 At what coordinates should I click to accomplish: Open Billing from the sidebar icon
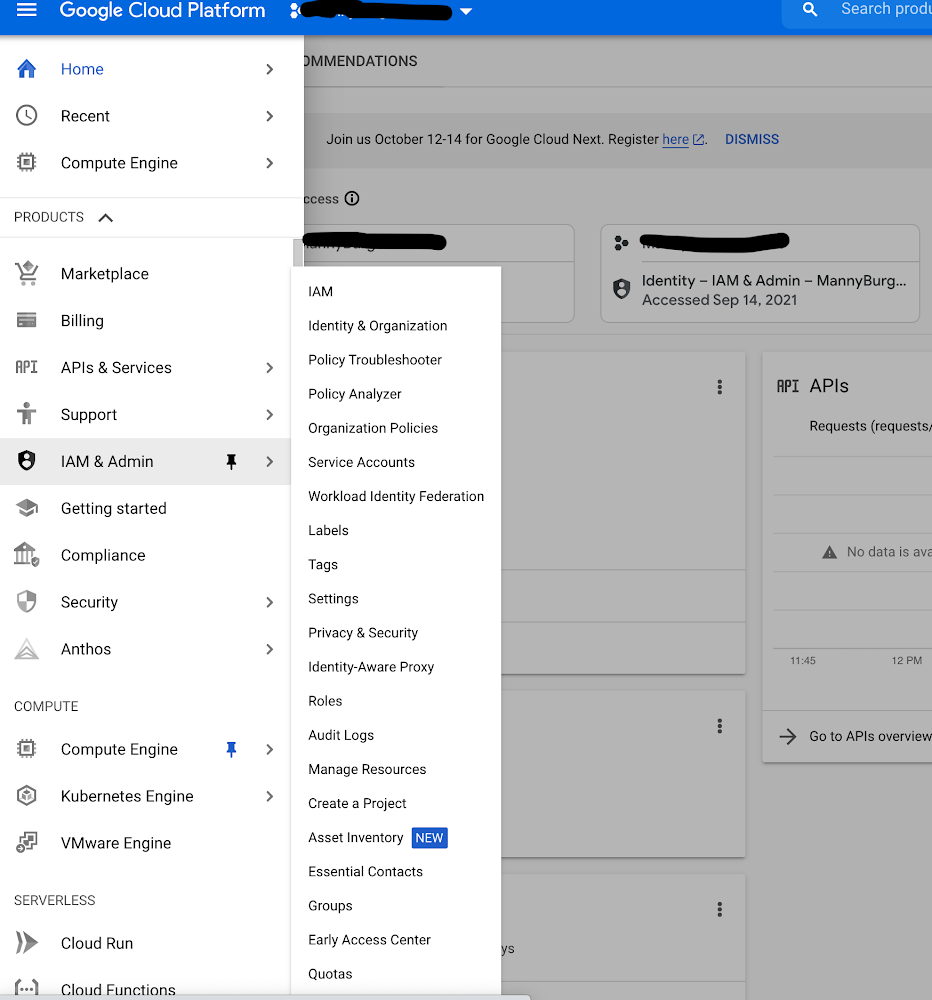pos(26,320)
